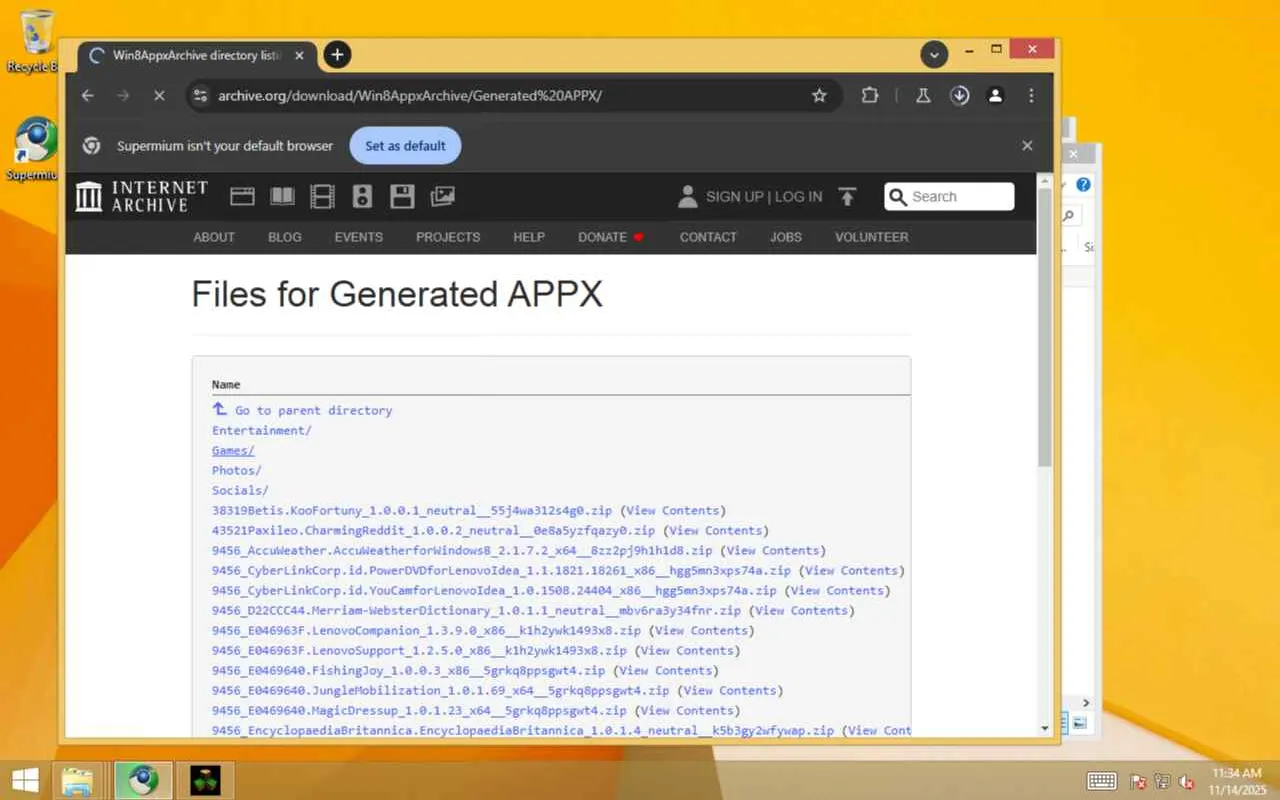
Task: Set Supermium as default browser
Action: pyautogui.click(x=405, y=145)
